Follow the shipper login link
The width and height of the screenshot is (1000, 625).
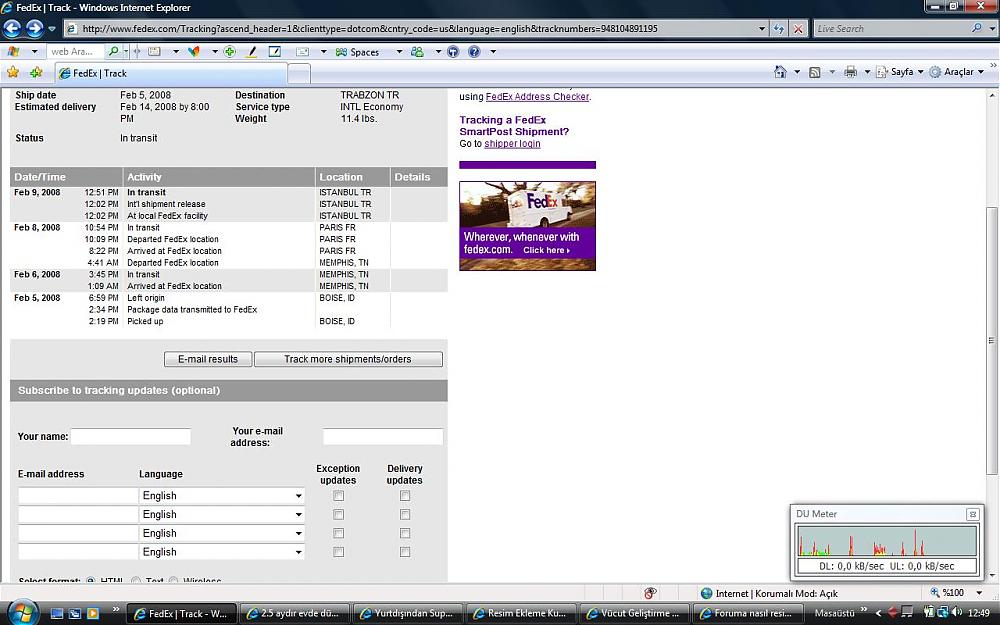point(512,143)
